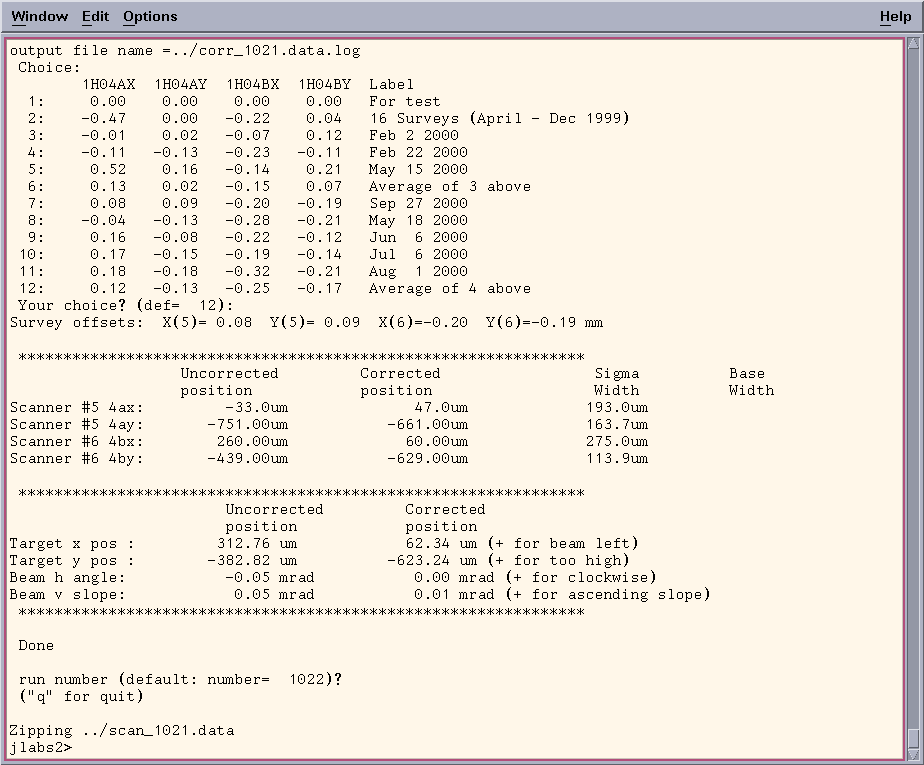The width and height of the screenshot is (924, 765).
Task: Click 'Scanner #5 4ax:' row label
Action: [x=77, y=408]
